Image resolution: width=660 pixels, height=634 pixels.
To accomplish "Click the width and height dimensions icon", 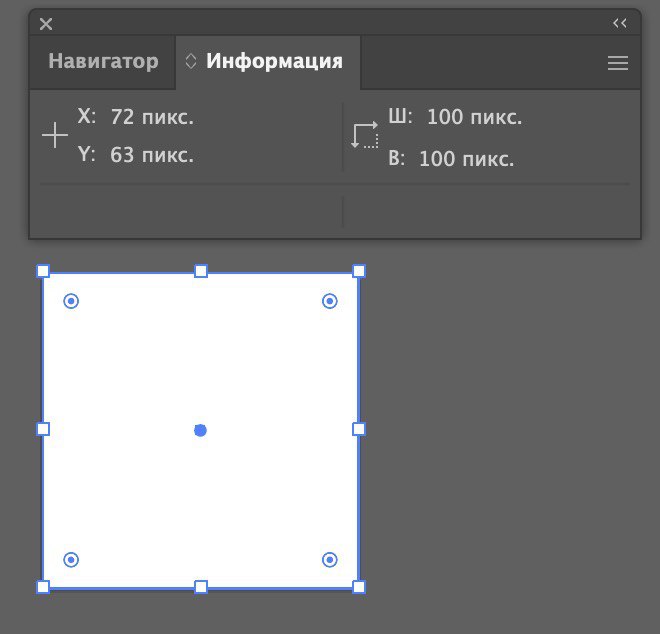I will [x=365, y=136].
